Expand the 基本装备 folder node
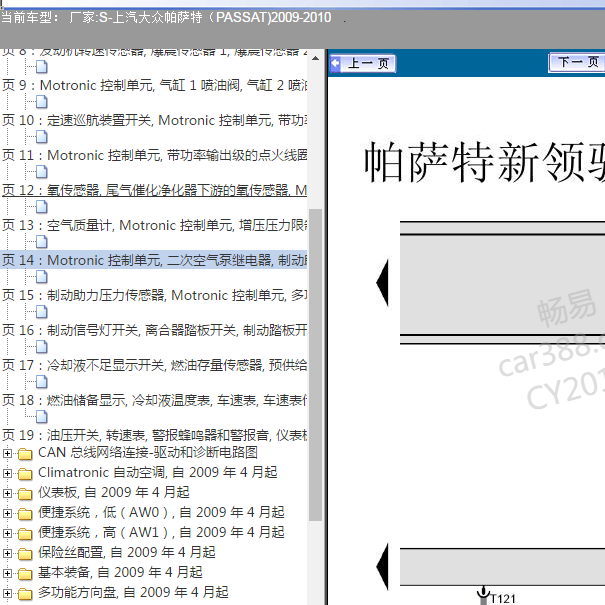Viewport: 605px width, 605px height. click(7, 574)
